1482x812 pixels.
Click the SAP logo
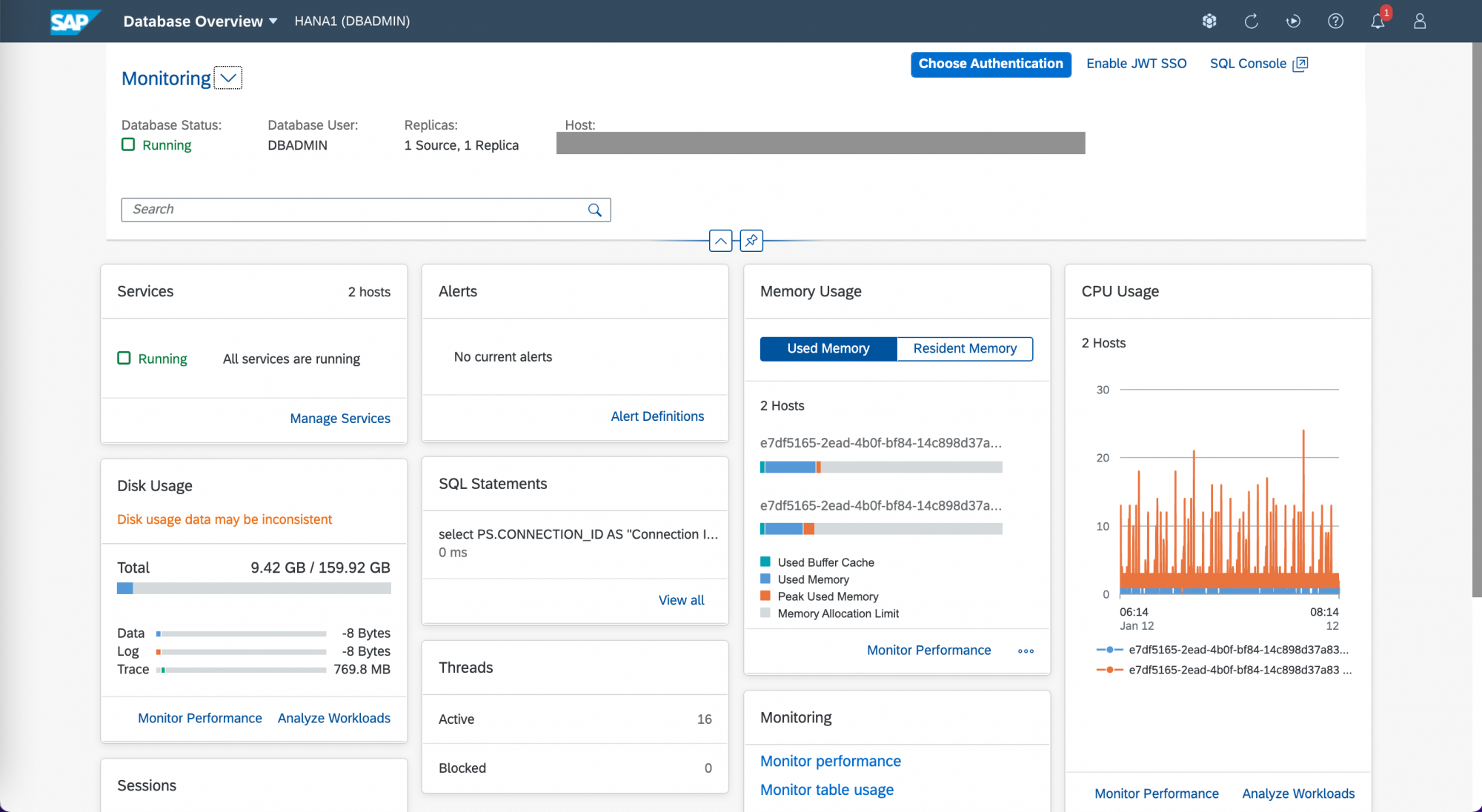[x=74, y=21]
